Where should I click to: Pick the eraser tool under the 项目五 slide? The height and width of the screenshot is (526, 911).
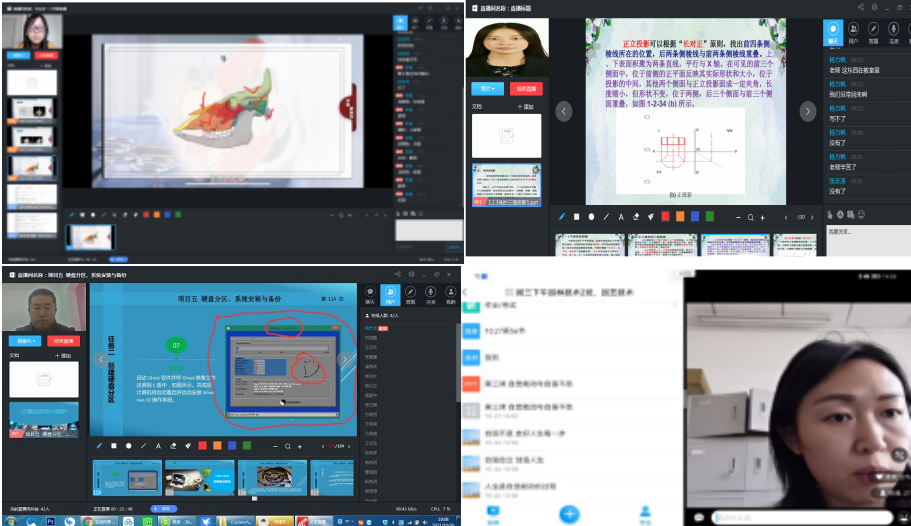(173, 445)
